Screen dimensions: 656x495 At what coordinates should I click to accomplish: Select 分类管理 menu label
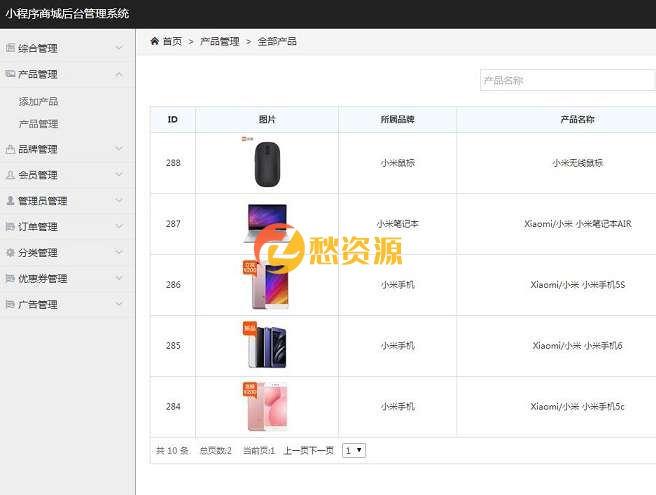tap(38, 253)
